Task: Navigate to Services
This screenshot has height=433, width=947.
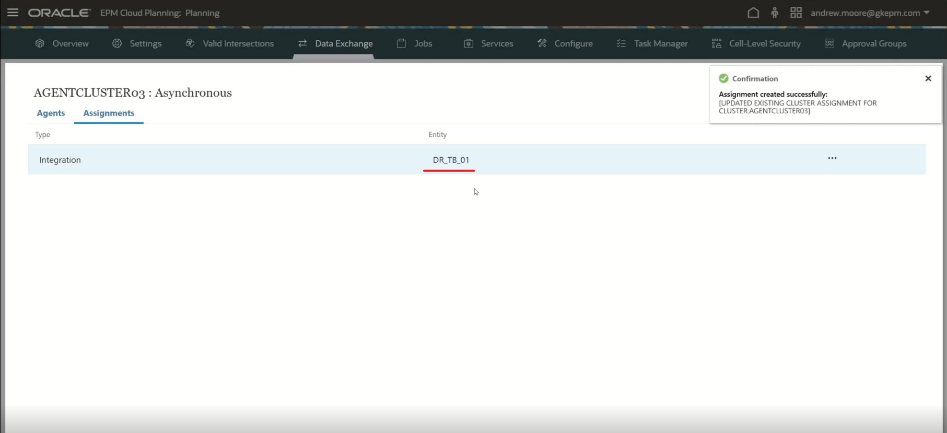Action: 489,44
